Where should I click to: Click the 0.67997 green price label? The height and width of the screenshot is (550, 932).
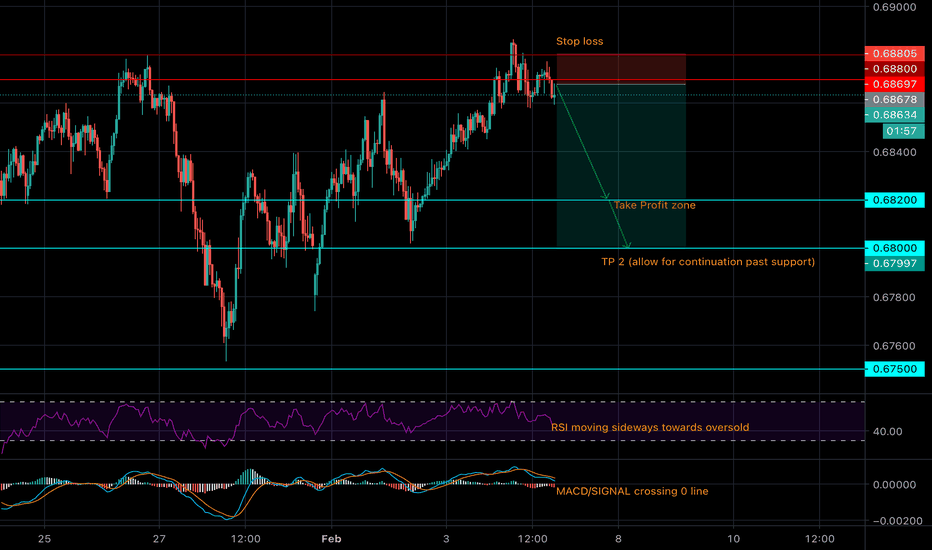[895, 263]
